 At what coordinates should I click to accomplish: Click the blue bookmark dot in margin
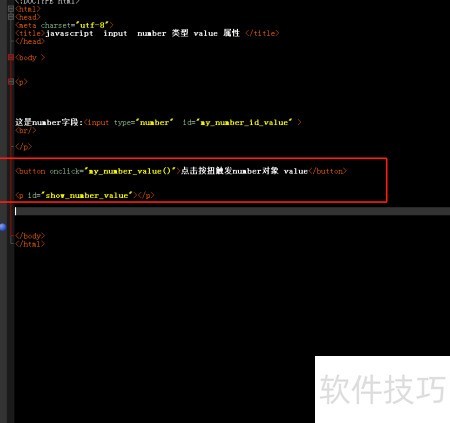pos(3,227)
